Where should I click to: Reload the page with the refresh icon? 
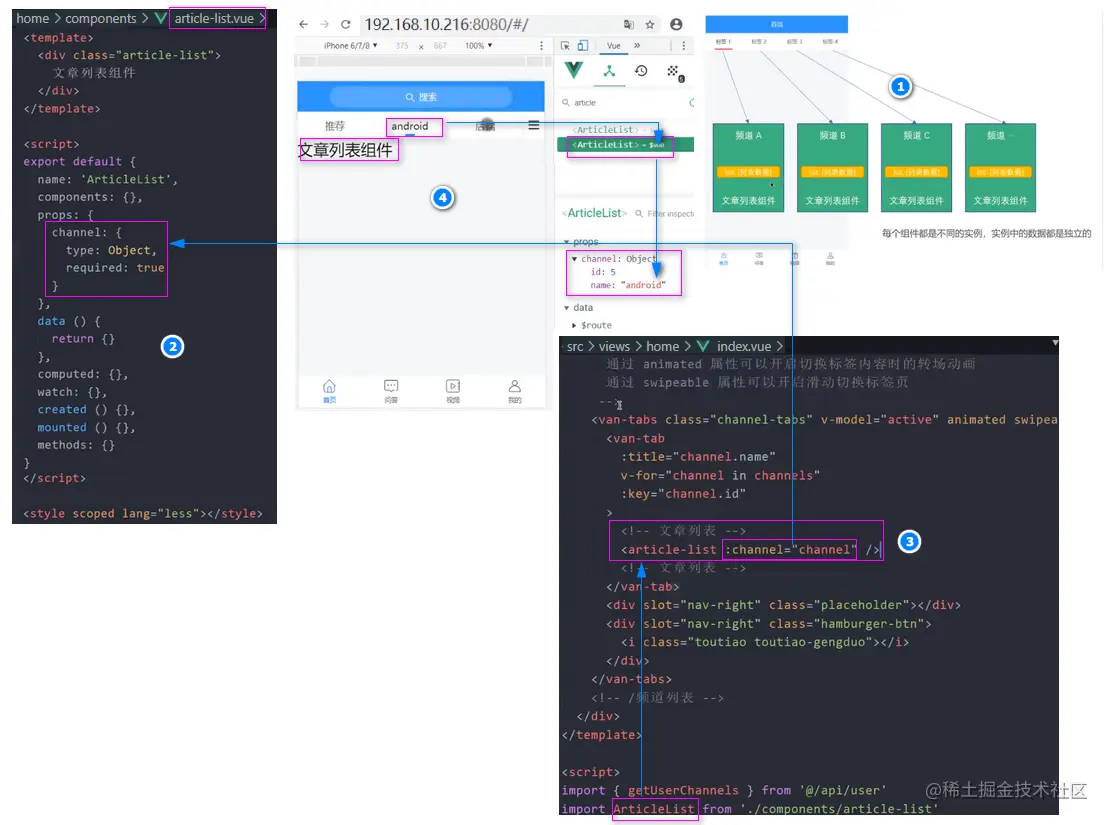[346, 24]
